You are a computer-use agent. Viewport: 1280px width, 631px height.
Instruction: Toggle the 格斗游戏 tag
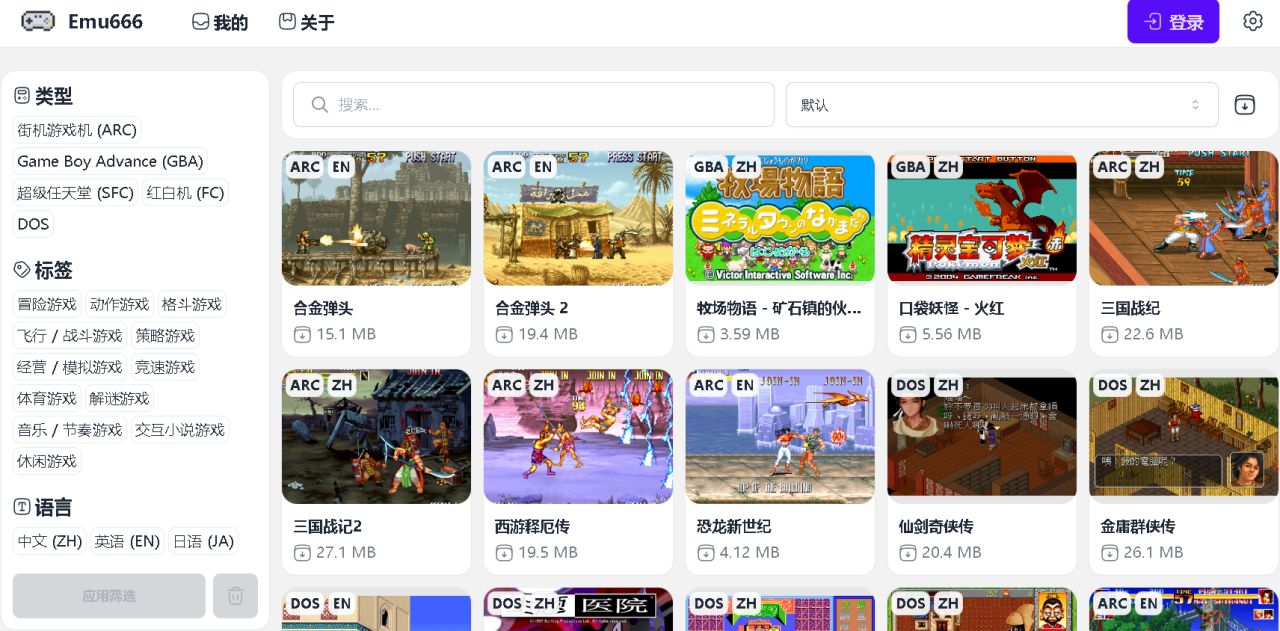[191, 304]
